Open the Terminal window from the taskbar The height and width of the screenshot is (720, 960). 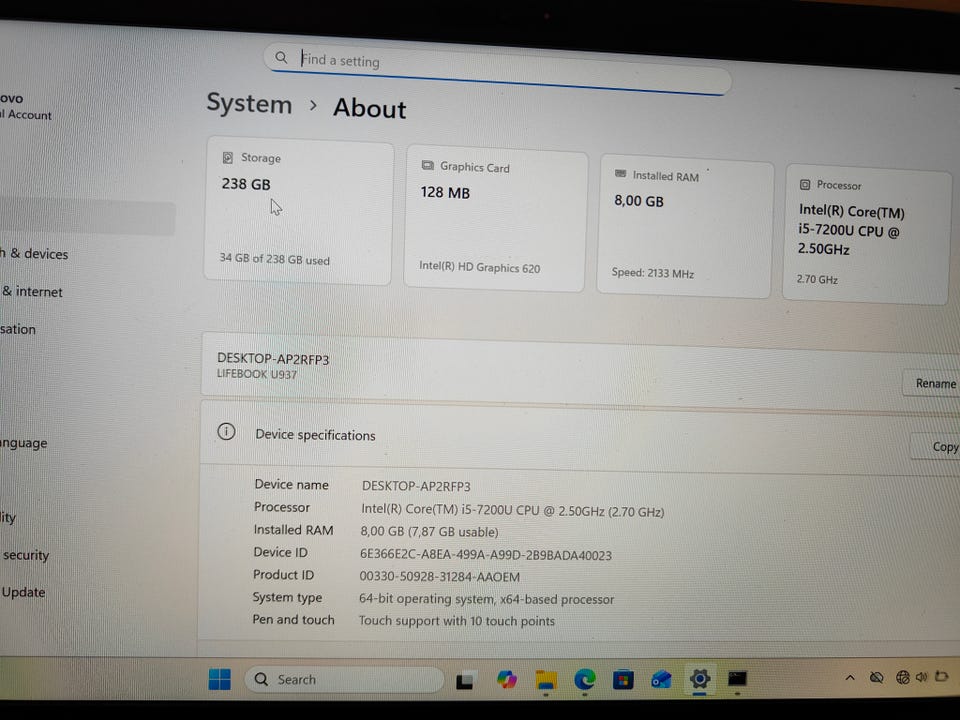(737, 678)
